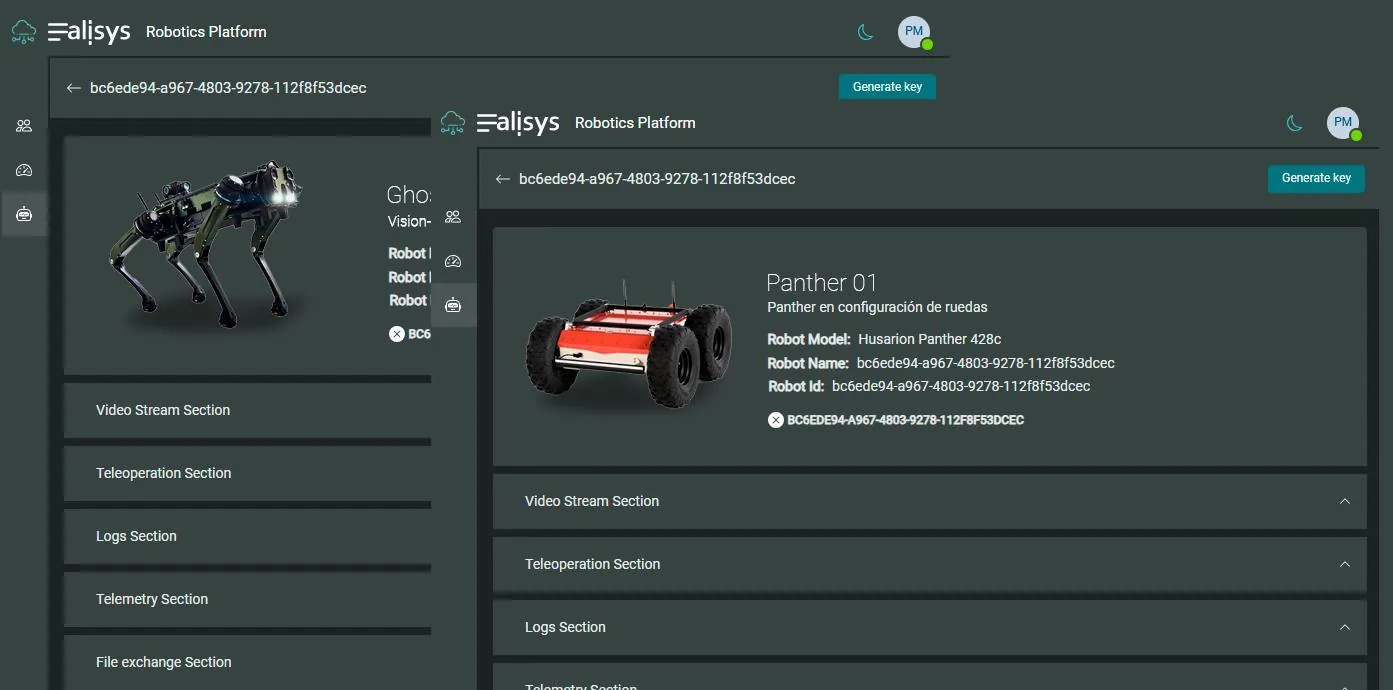Click Robotics Platform title in the back window

pos(206,32)
